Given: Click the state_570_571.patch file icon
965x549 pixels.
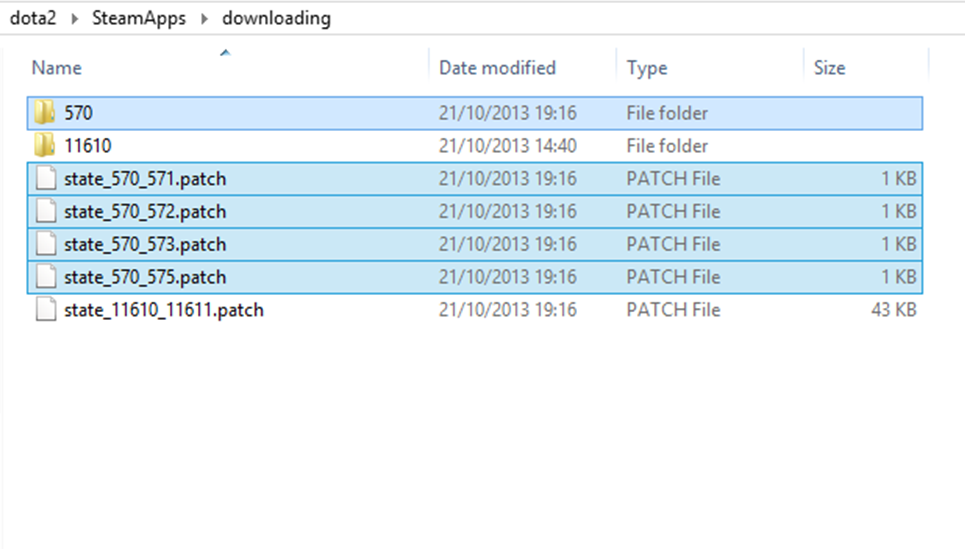Looking at the screenshot, I should click(x=44, y=179).
